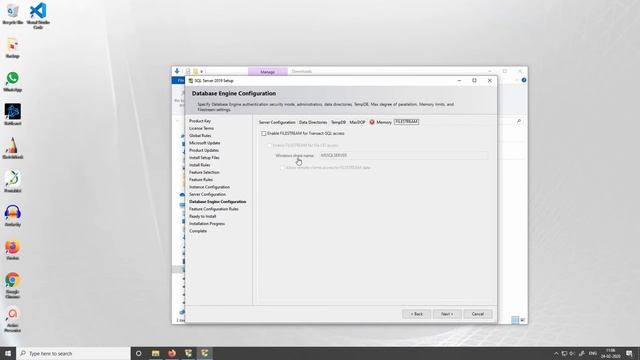Viewport: 640px width, 360px height.
Task: Click File Explorer search magnifier icon
Action: pyautogui.click(x=519, y=121)
